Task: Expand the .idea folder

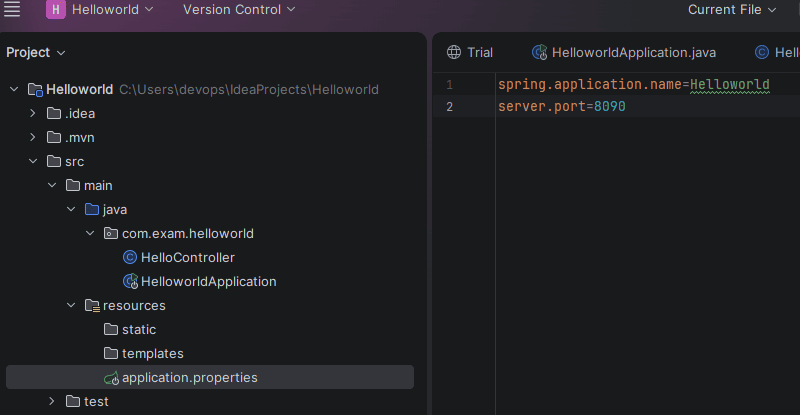Action: (x=33, y=113)
